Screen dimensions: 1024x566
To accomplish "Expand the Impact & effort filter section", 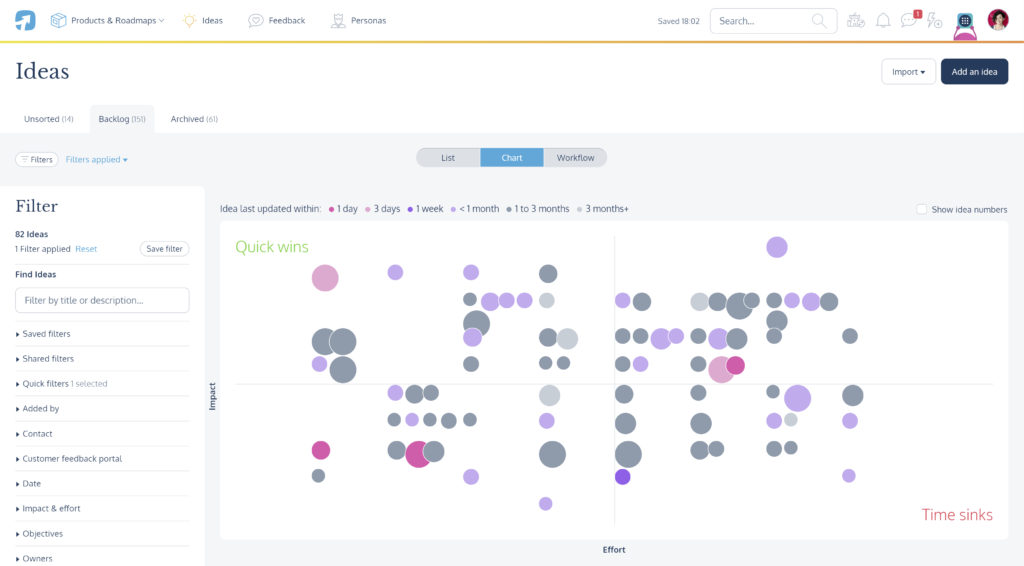I will click(x=51, y=509).
